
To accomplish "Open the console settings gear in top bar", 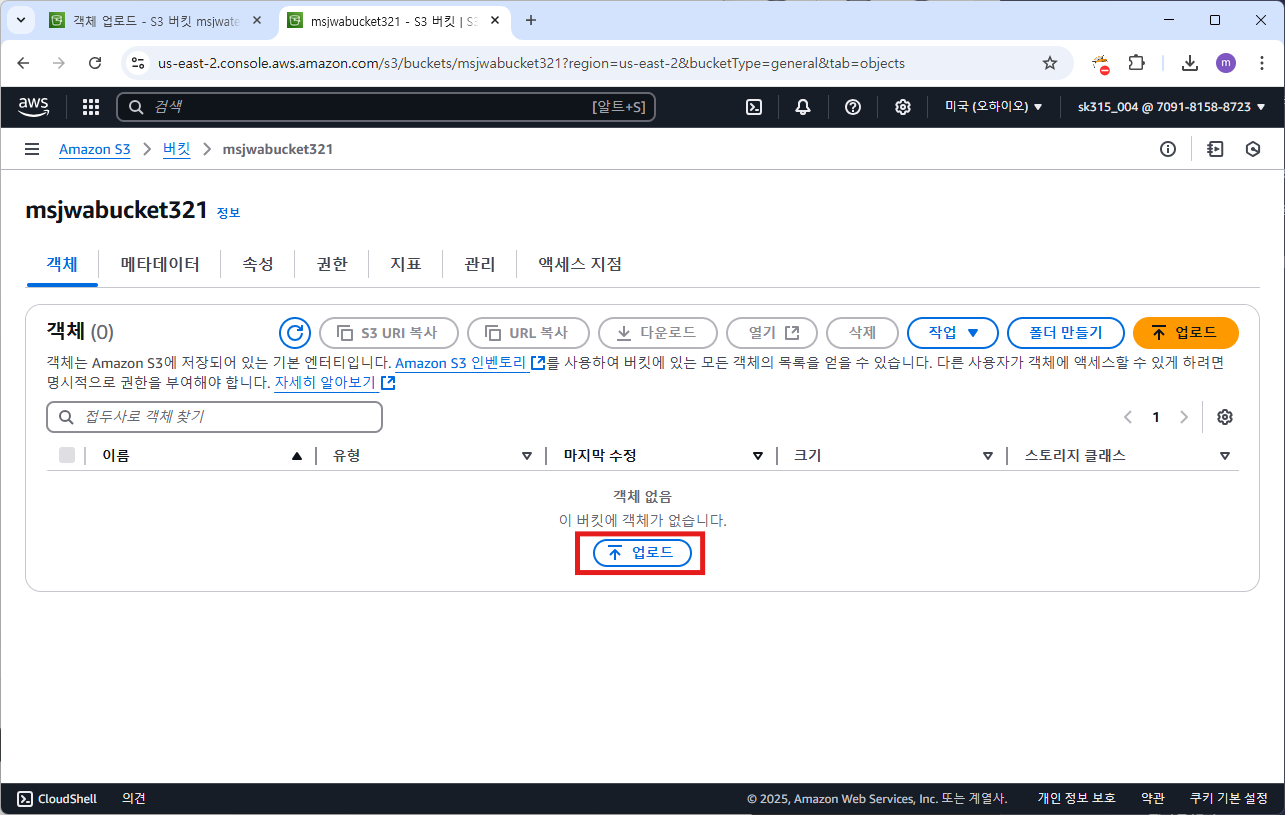I will coord(902,107).
